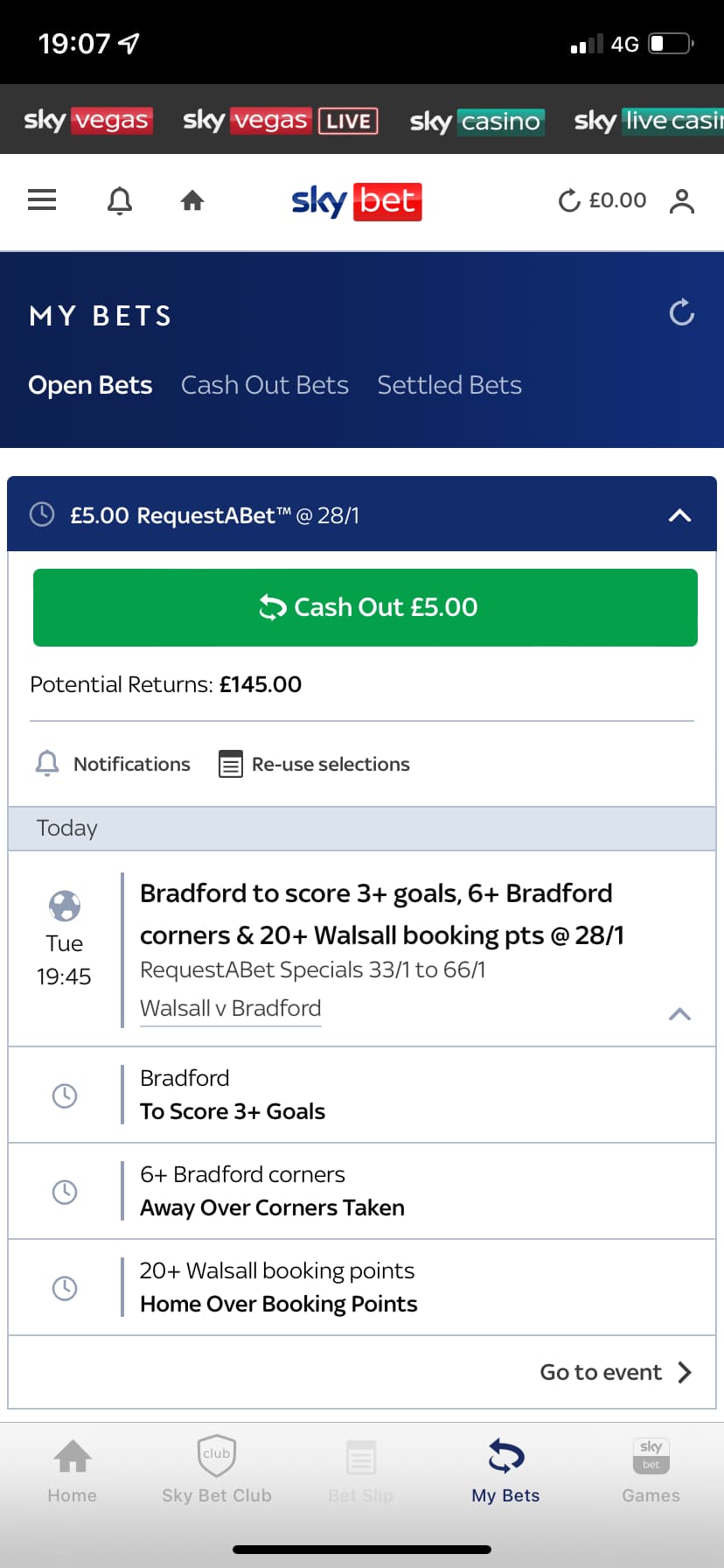Screen dimensions: 724x1568
Task: Select the Open Bets tab
Action: 90,385
